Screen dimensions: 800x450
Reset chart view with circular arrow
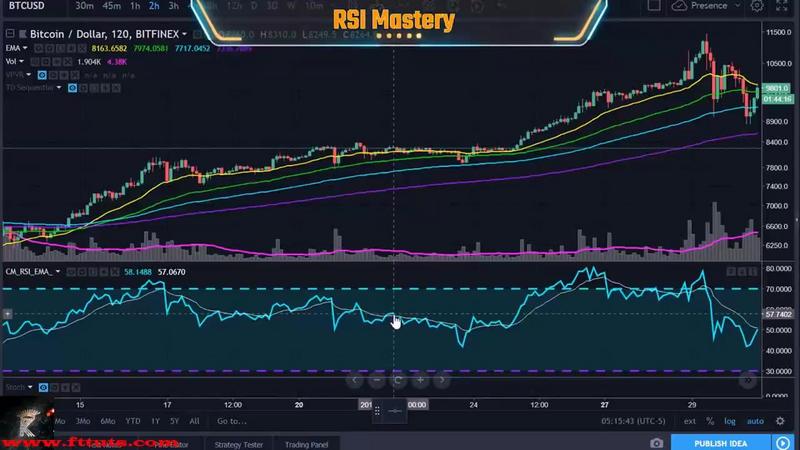(398, 380)
